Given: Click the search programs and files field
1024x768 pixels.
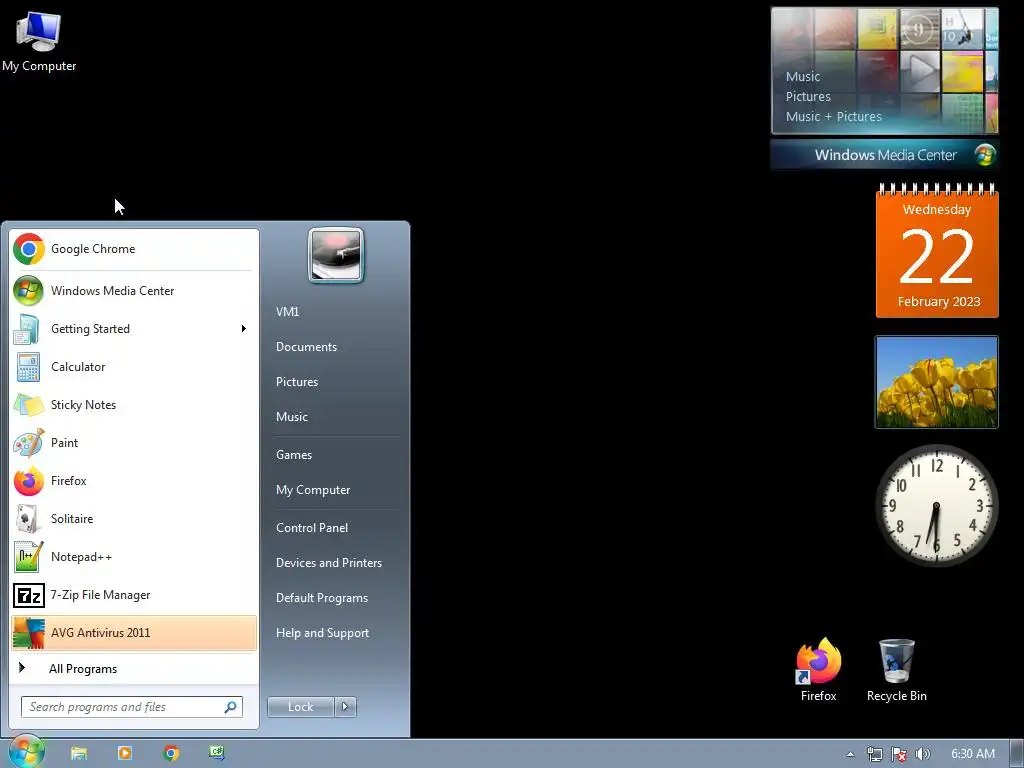Looking at the screenshot, I should tap(132, 707).
